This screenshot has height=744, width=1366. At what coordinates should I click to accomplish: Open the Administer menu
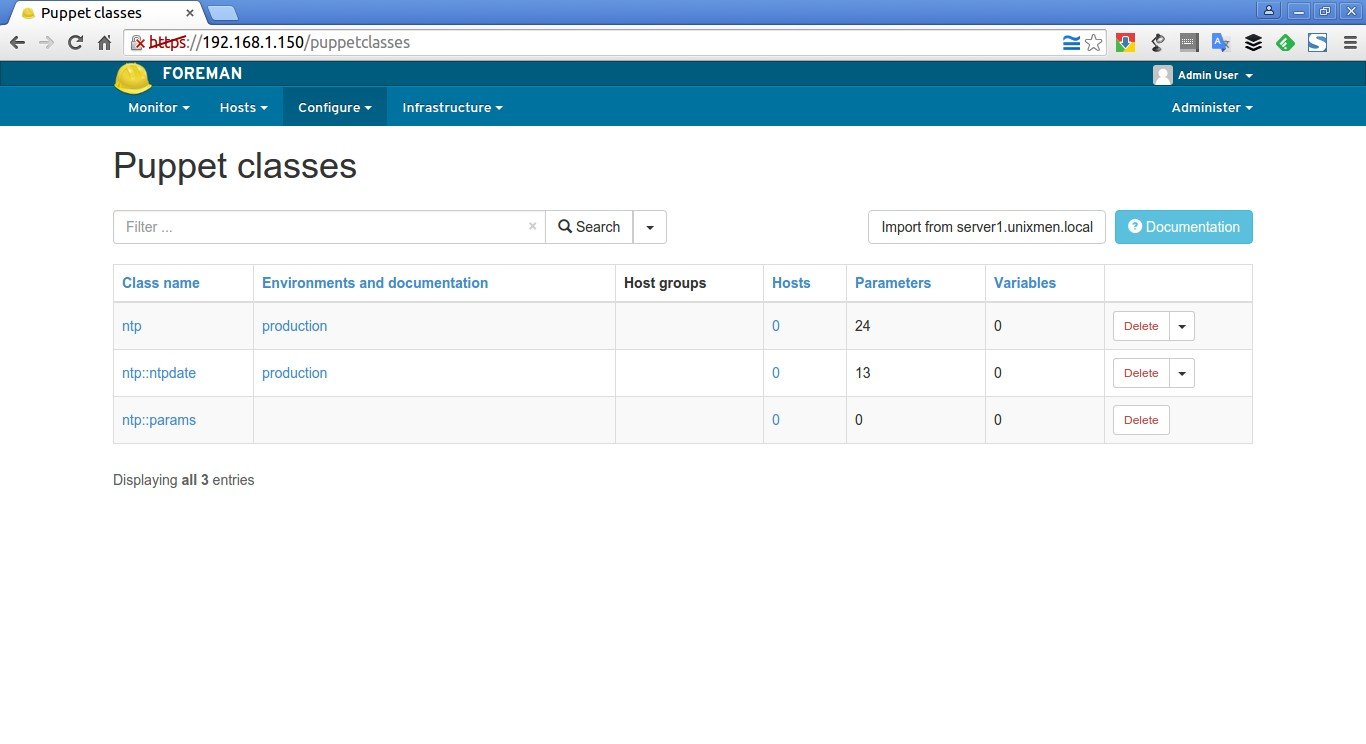[1212, 107]
